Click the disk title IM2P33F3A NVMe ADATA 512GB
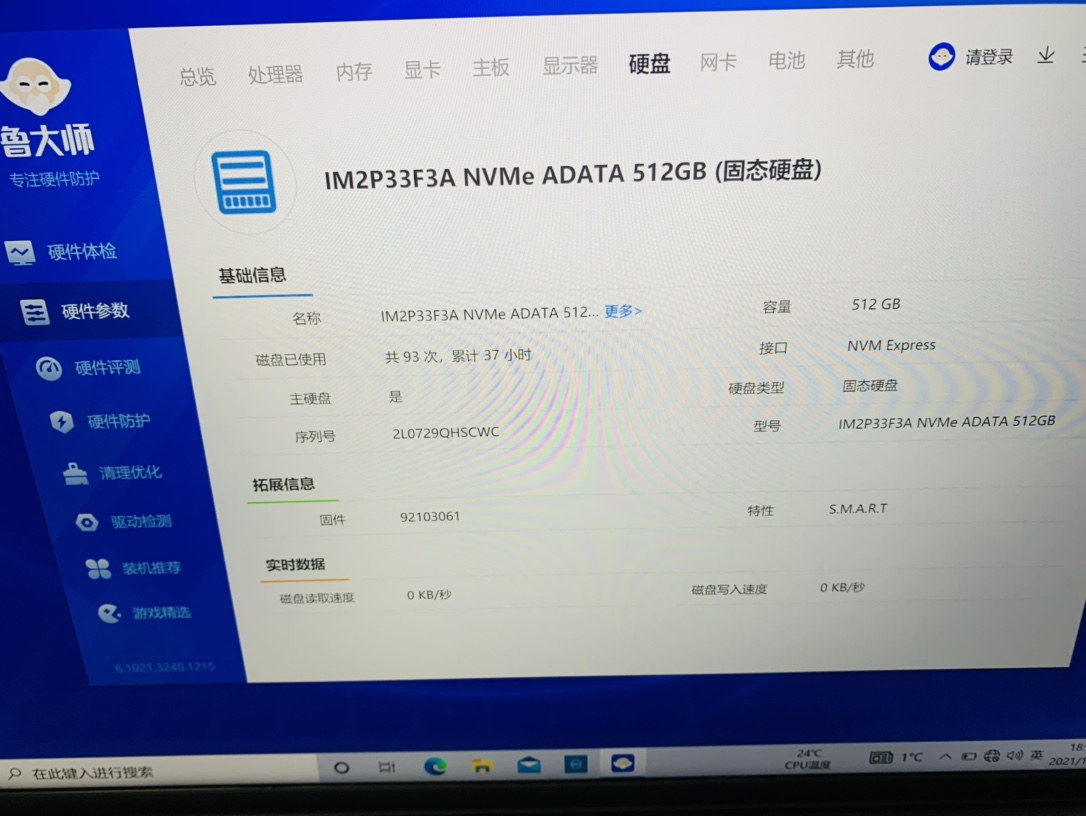The height and width of the screenshot is (816, 1086). pos(572,173)
